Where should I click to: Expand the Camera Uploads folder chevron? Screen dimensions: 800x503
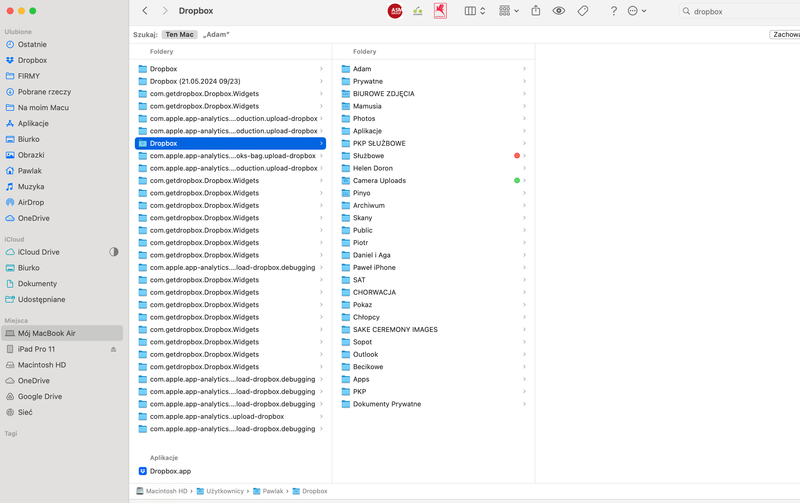524,181
